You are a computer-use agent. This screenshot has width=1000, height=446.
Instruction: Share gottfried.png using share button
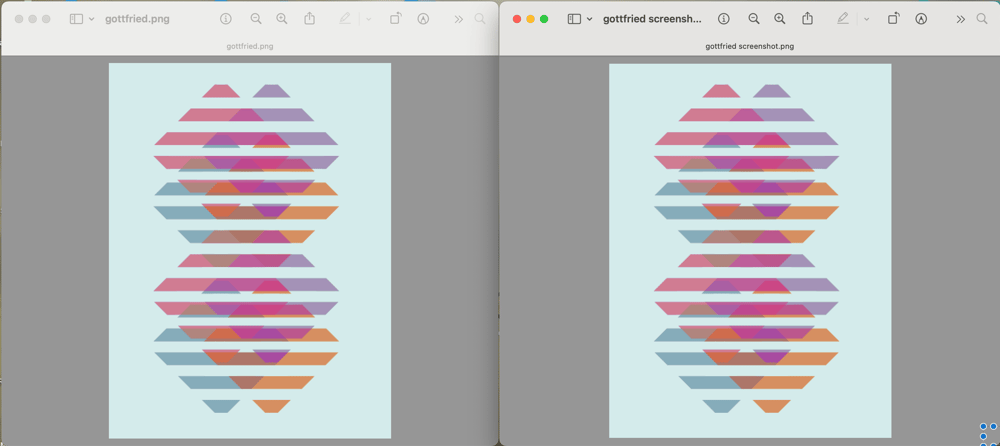pos(310,19)
